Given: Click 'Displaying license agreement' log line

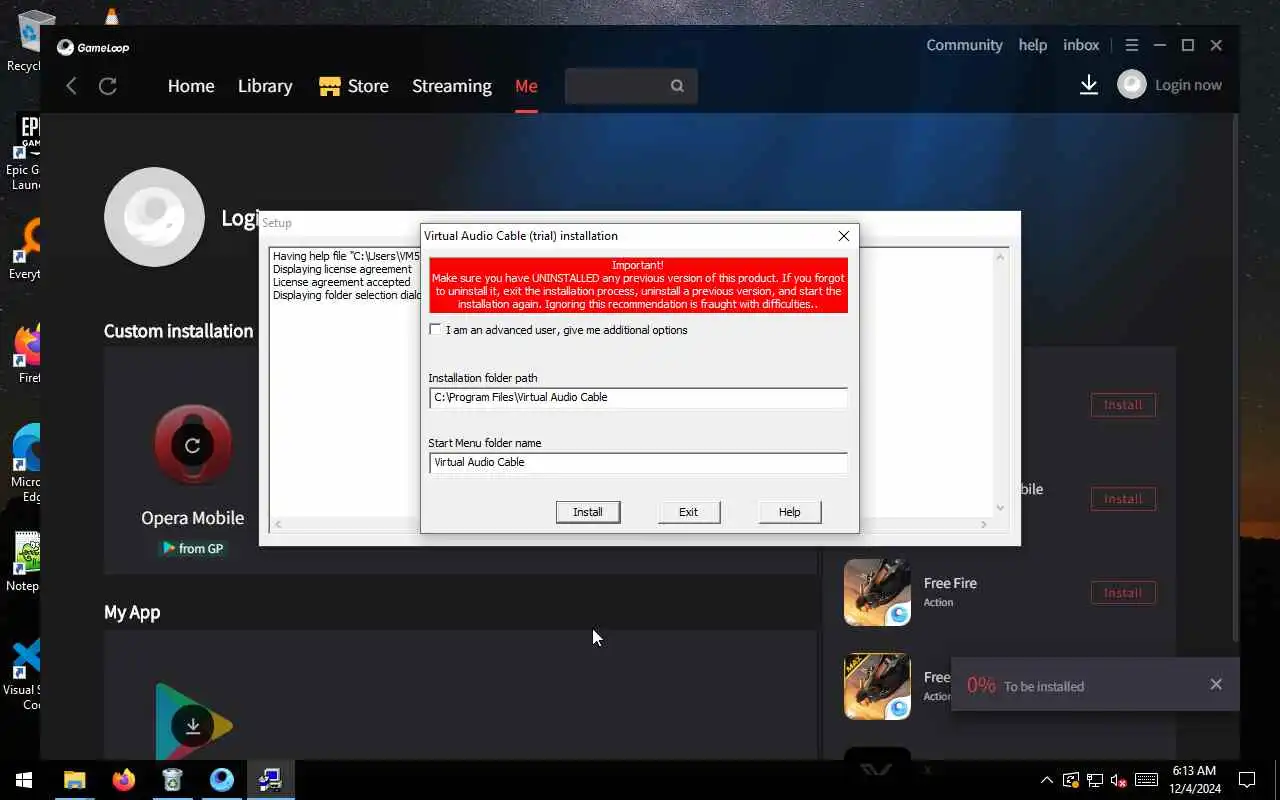Looking at the screenshot, I should tap(342, 269).
